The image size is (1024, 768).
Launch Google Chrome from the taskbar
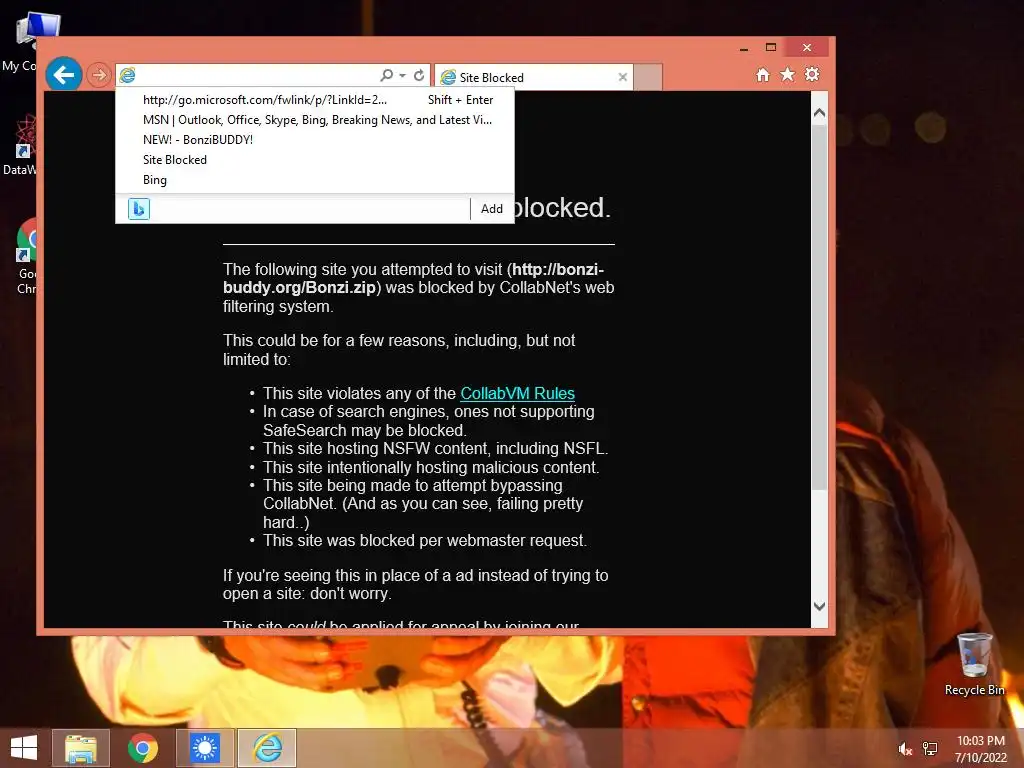coord(143,748)
